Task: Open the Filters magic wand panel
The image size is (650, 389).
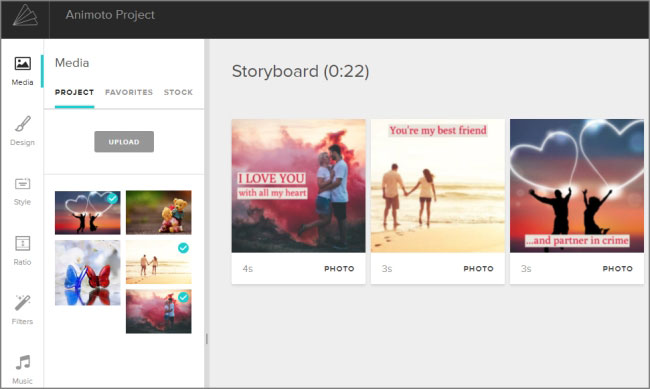Action: 22,310
